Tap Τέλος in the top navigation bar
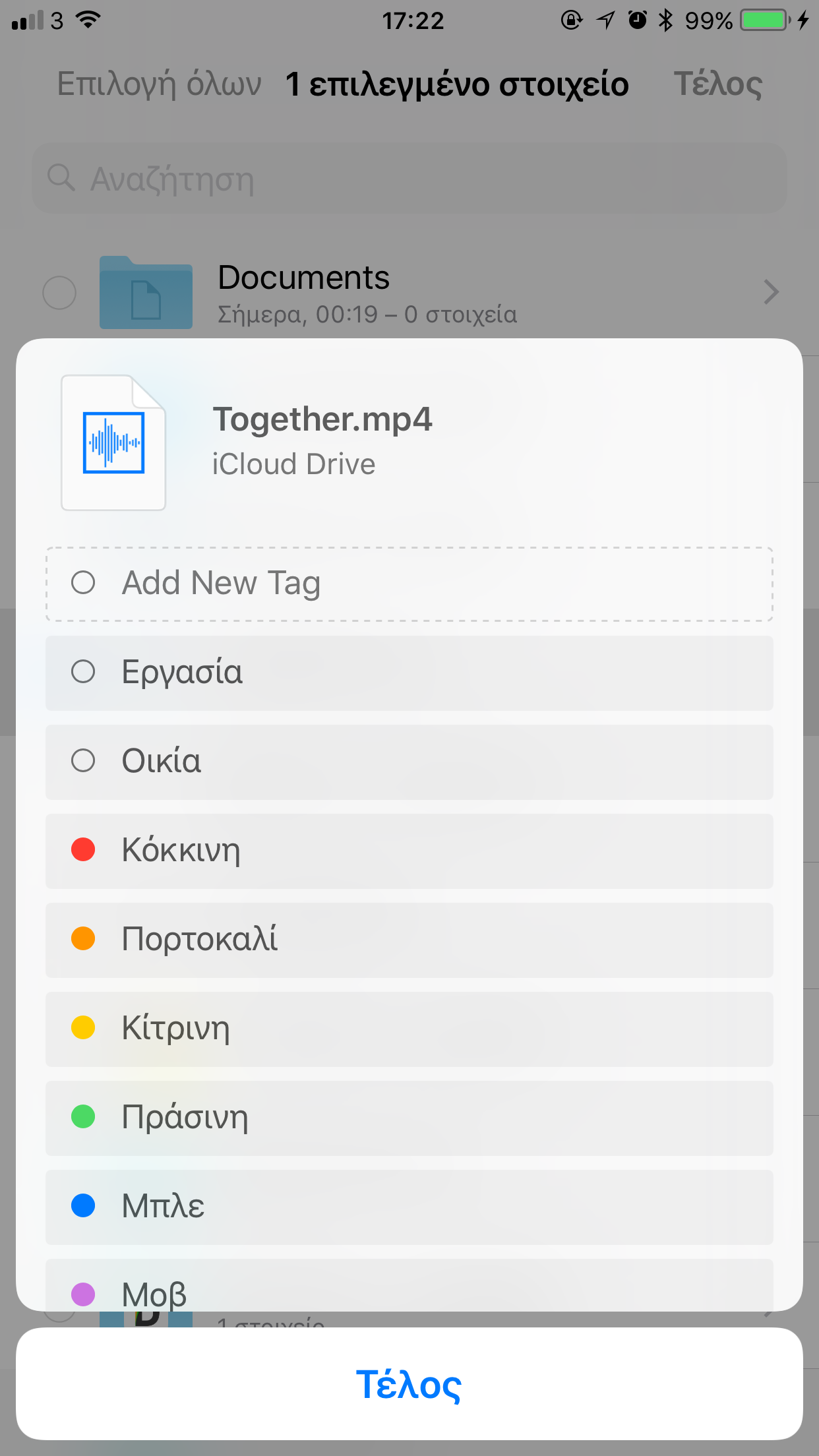Viewport: 819px width, 1456px height. pyautogui.click(x=717, y=84)
